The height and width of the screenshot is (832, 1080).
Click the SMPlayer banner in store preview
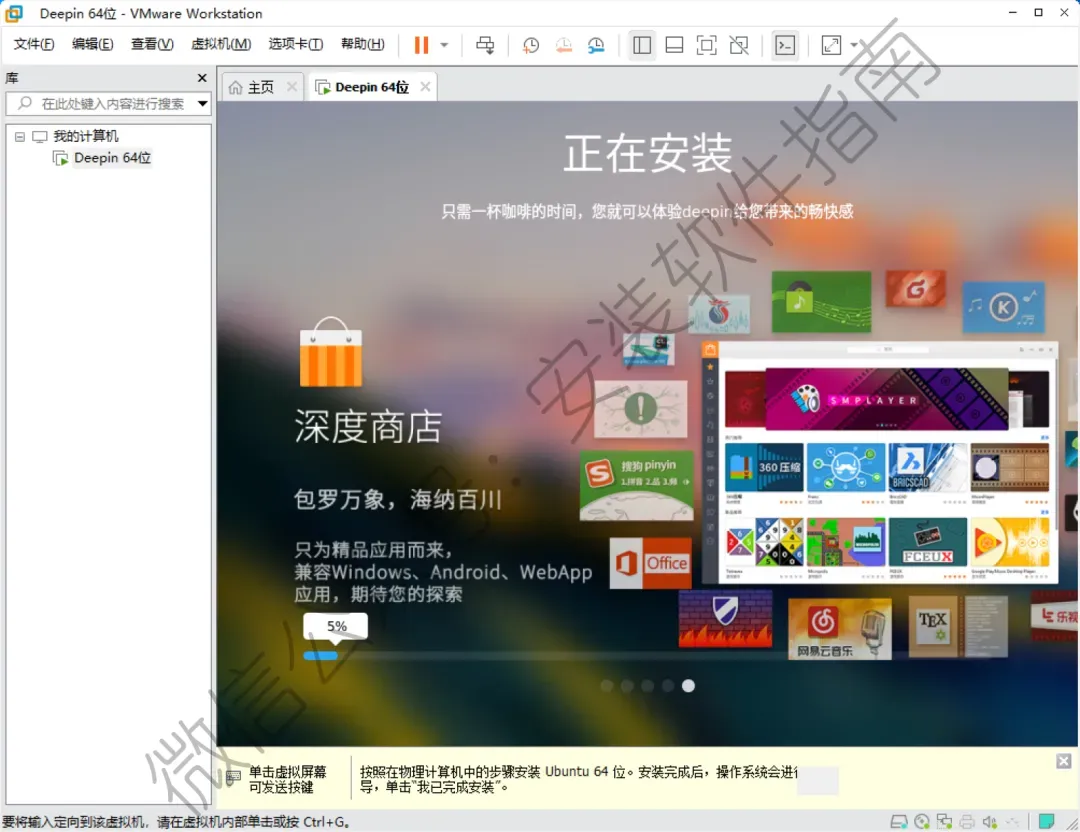(886, 399)
